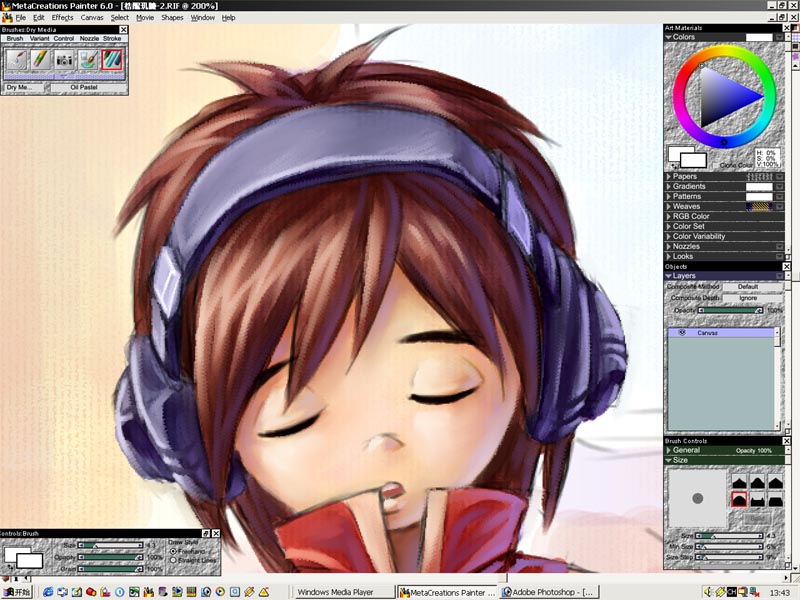Image resolution: width=800 pixels, height=600 pixels.
Task: Open the Window menu
Action: [x=203, y=18]
